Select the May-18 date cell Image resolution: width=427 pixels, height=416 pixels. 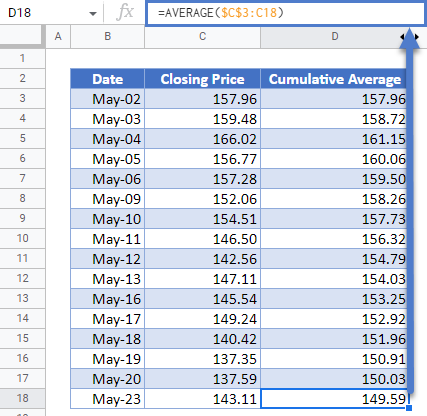tap(107, 339)
